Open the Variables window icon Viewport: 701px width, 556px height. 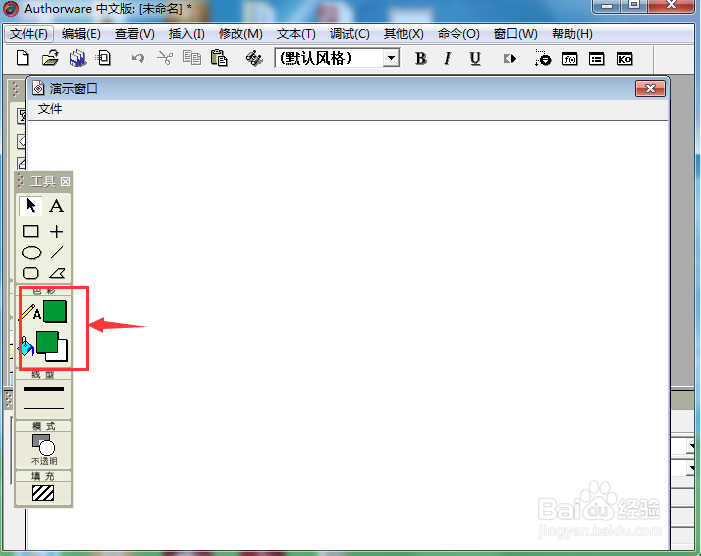point(597,59)
